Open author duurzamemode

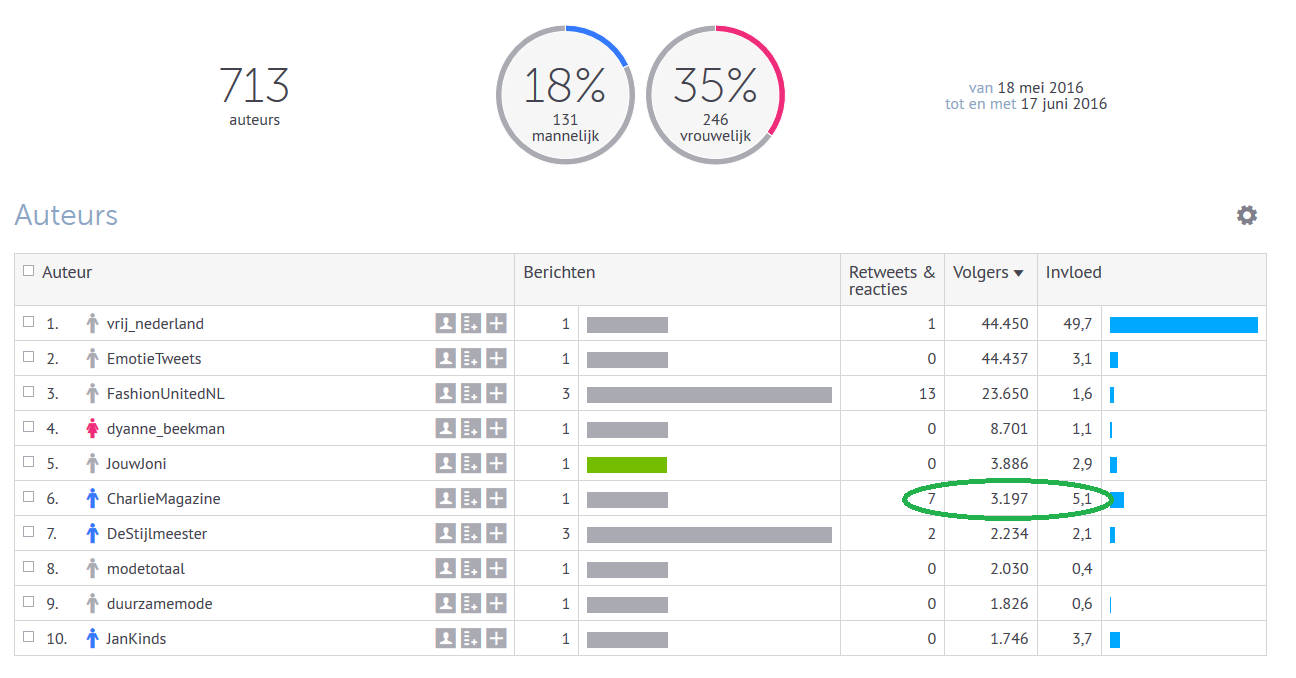159,603
